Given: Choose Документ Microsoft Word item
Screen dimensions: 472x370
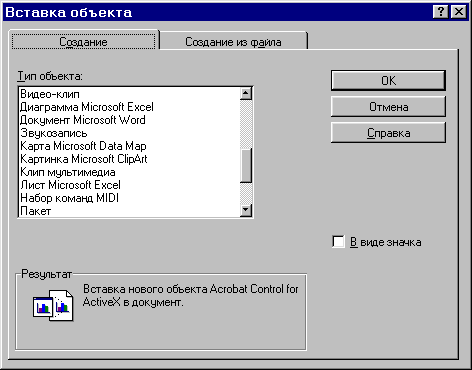Looking at the screenshot, I should pyautogui.click(x=129, y=120).
